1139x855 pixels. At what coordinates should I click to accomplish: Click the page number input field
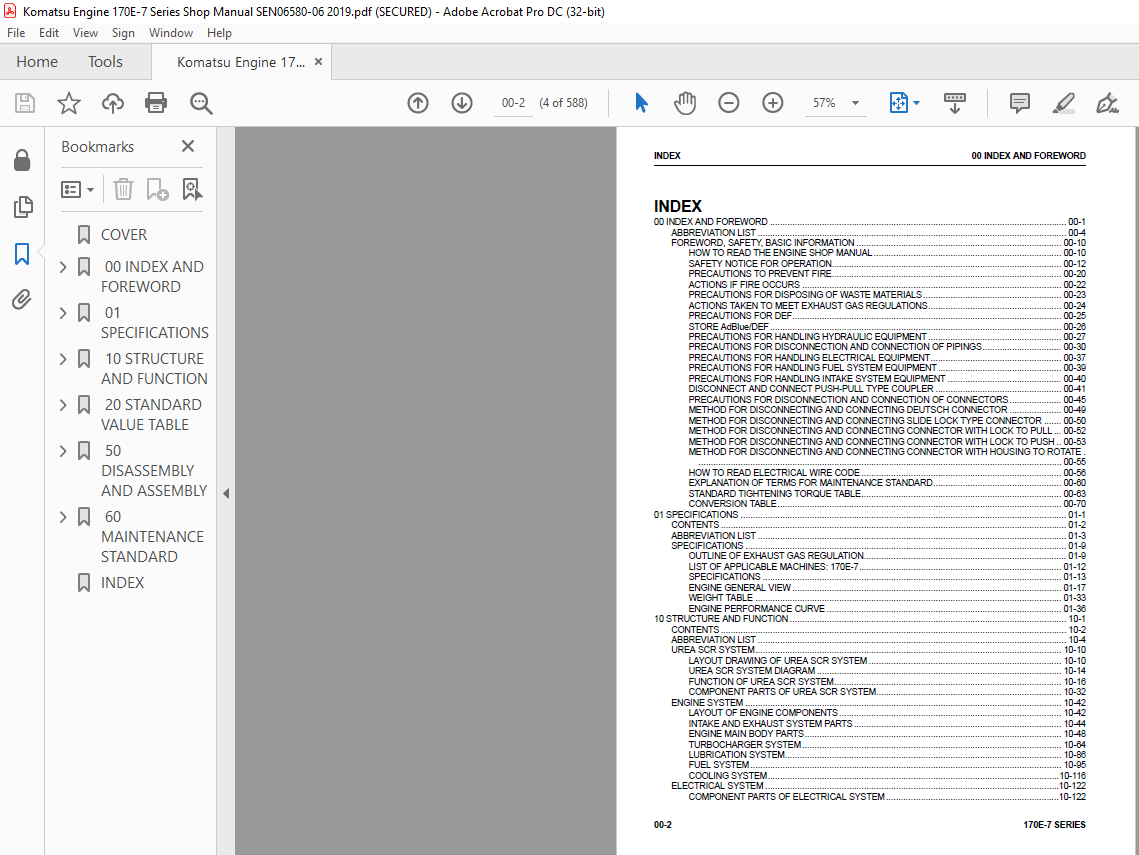pos(513,103)
